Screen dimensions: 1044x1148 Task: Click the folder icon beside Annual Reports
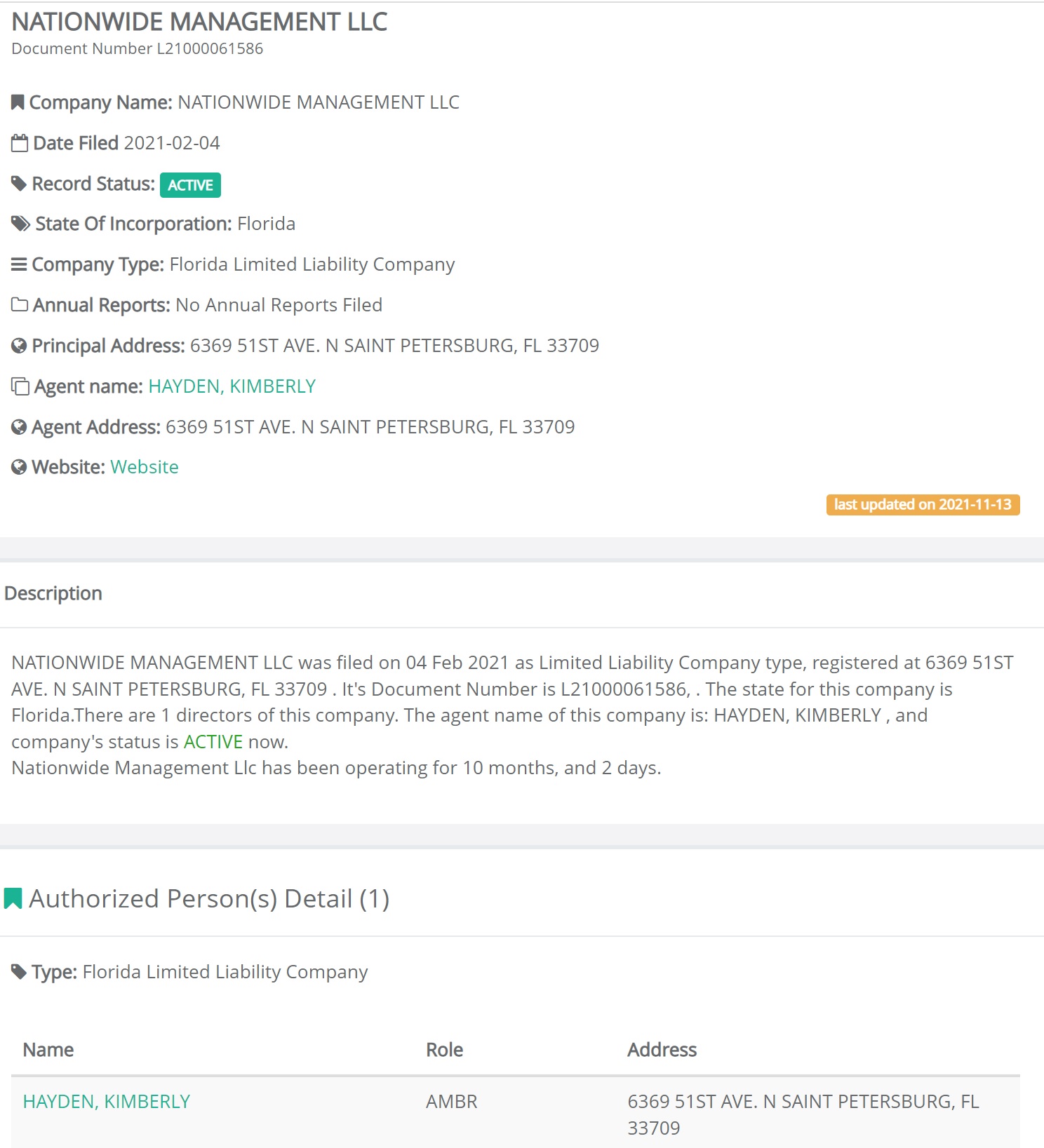20,305
